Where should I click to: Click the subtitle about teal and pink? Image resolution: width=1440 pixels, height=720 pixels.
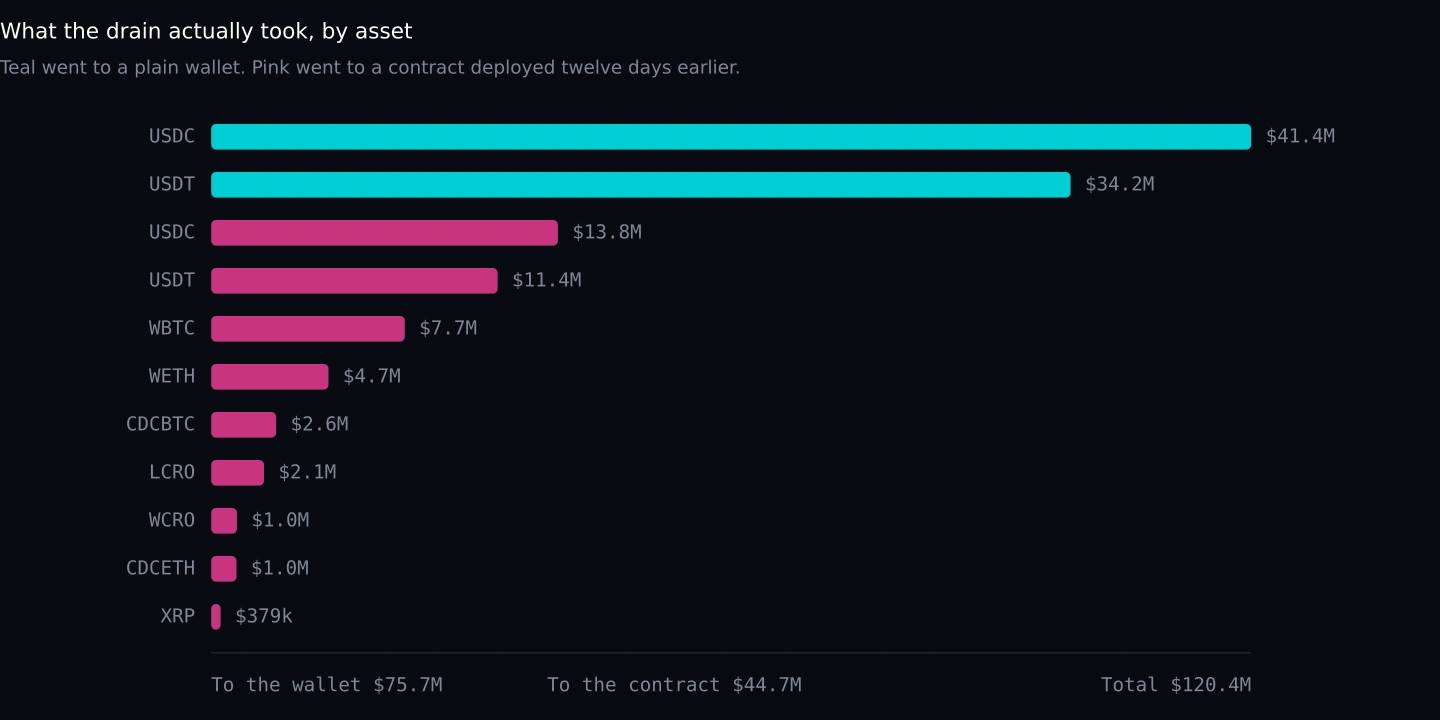(x=370, y=68)
